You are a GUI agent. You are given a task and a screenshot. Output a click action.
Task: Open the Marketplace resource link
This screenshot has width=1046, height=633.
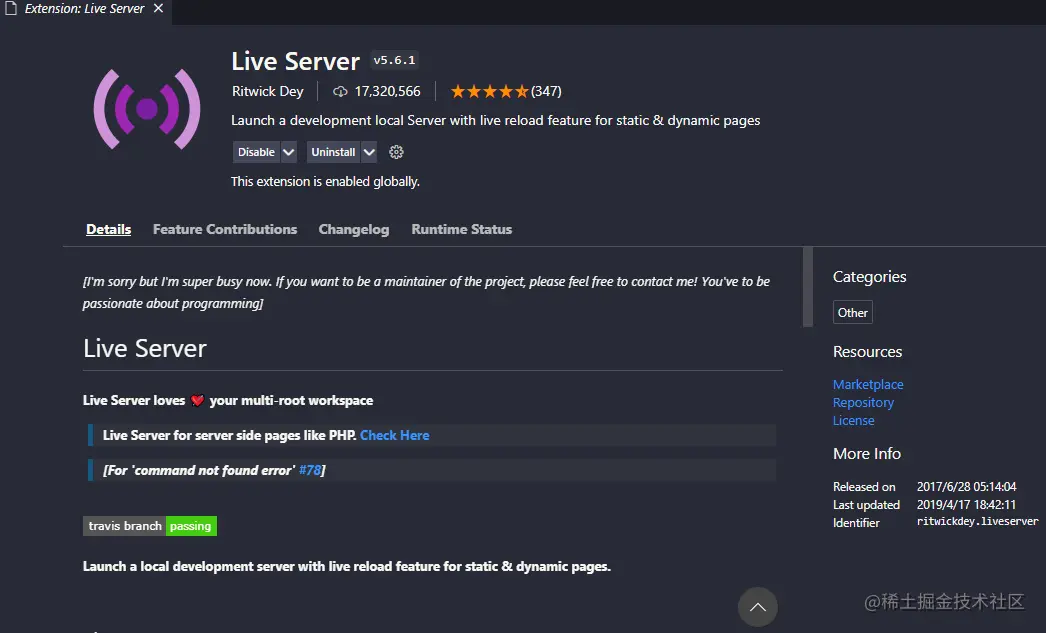point(868,384)
